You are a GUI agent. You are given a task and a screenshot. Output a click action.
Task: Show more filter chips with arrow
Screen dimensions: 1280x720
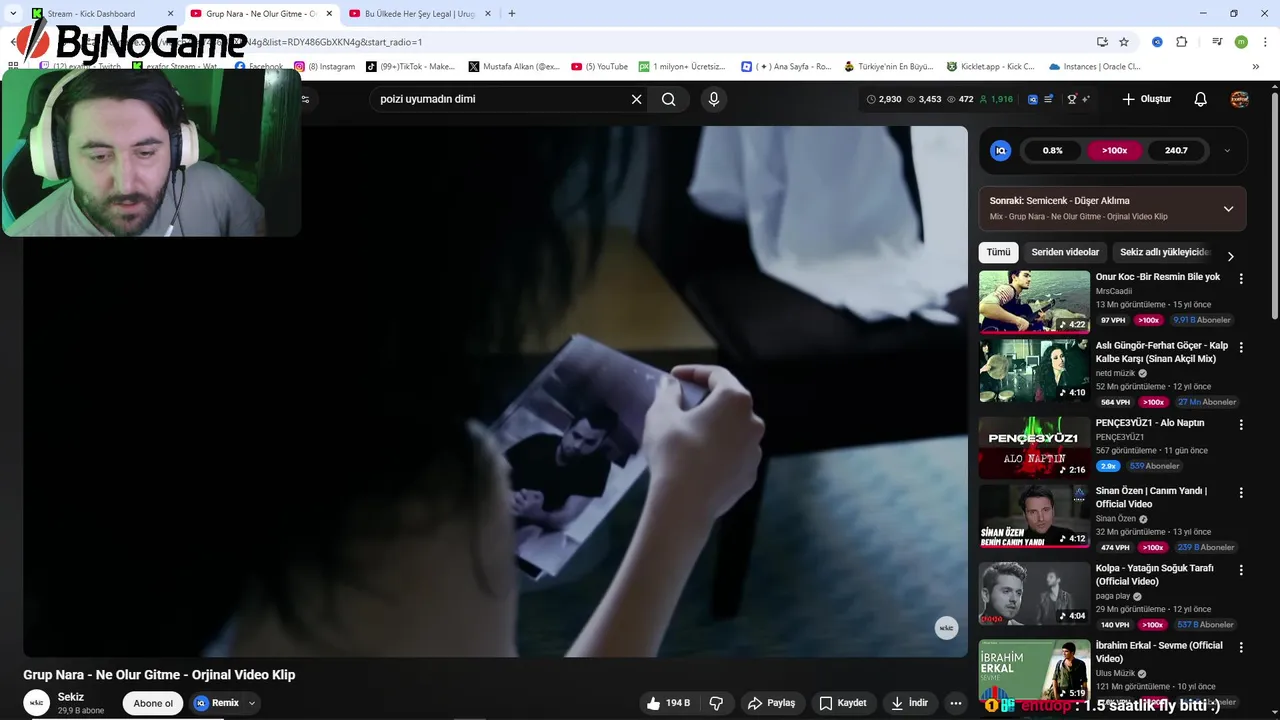tap(1231, 256)
